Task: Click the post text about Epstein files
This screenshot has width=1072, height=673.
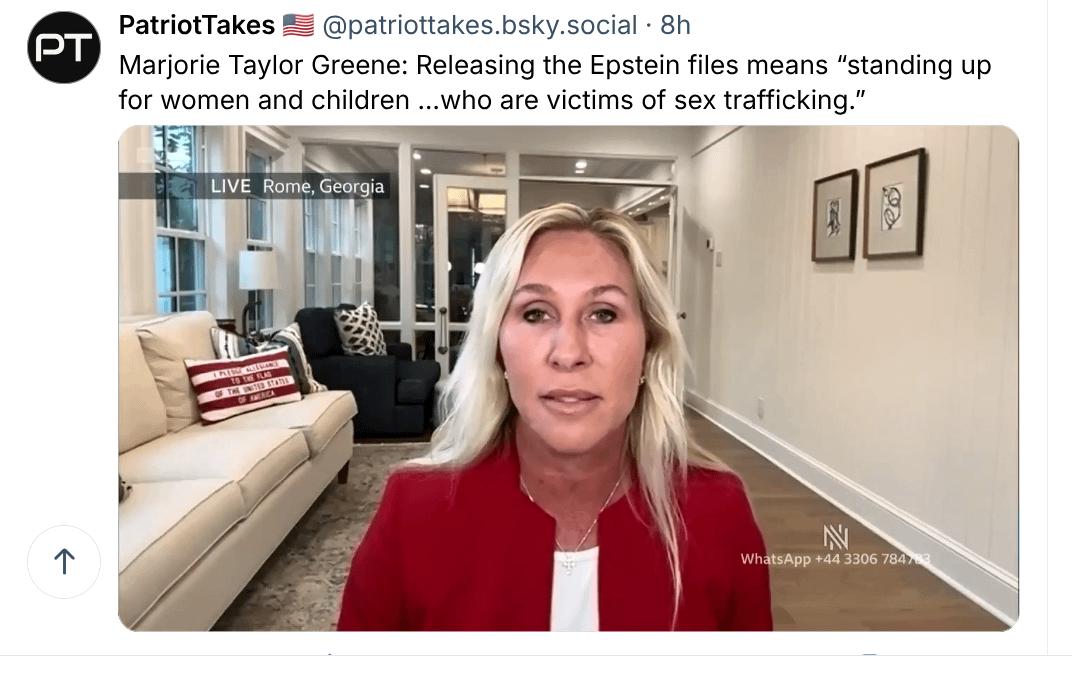Action: pos(554,83)
